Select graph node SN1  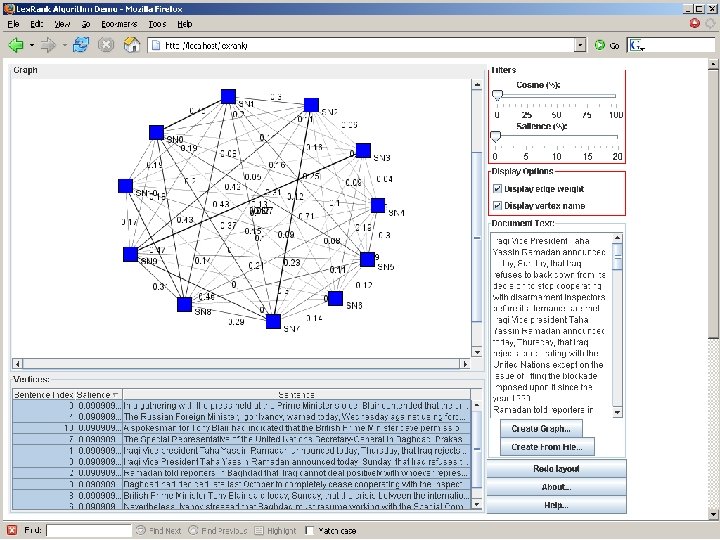pyautogui.click(x=228, y=96)
